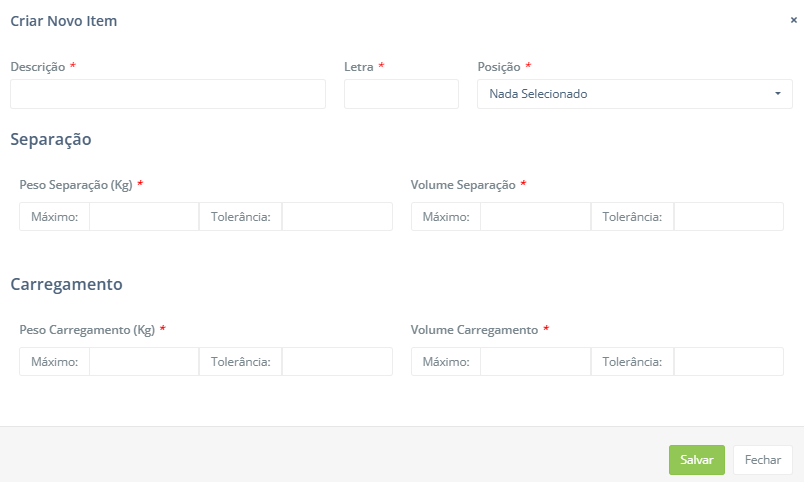Click Máximo field under Volume Carregamento
The image size is (804, 482).
point(535,362)
